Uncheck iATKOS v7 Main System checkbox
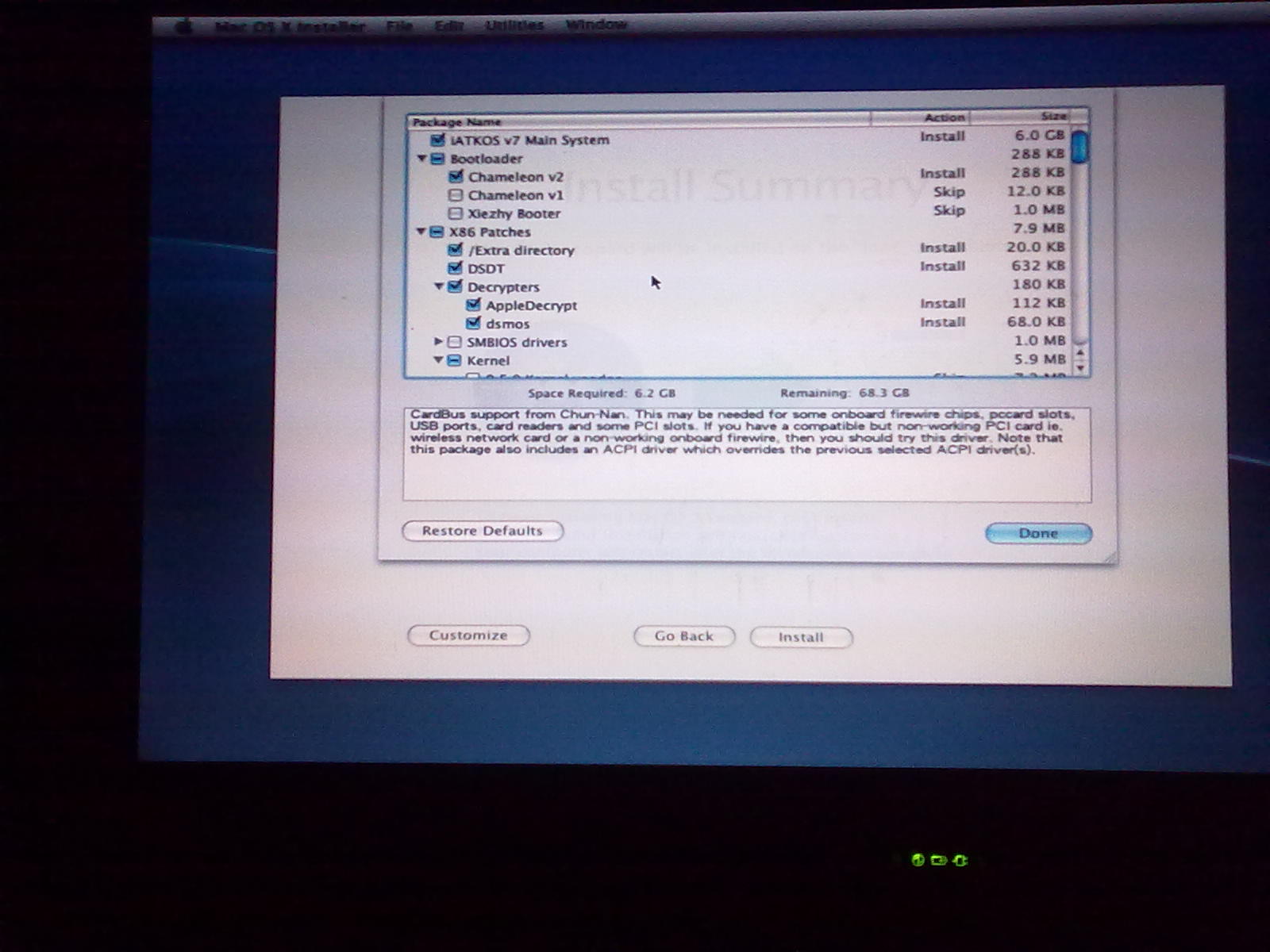This screenshot has width=1270, height=952. [x=437, y=140]
